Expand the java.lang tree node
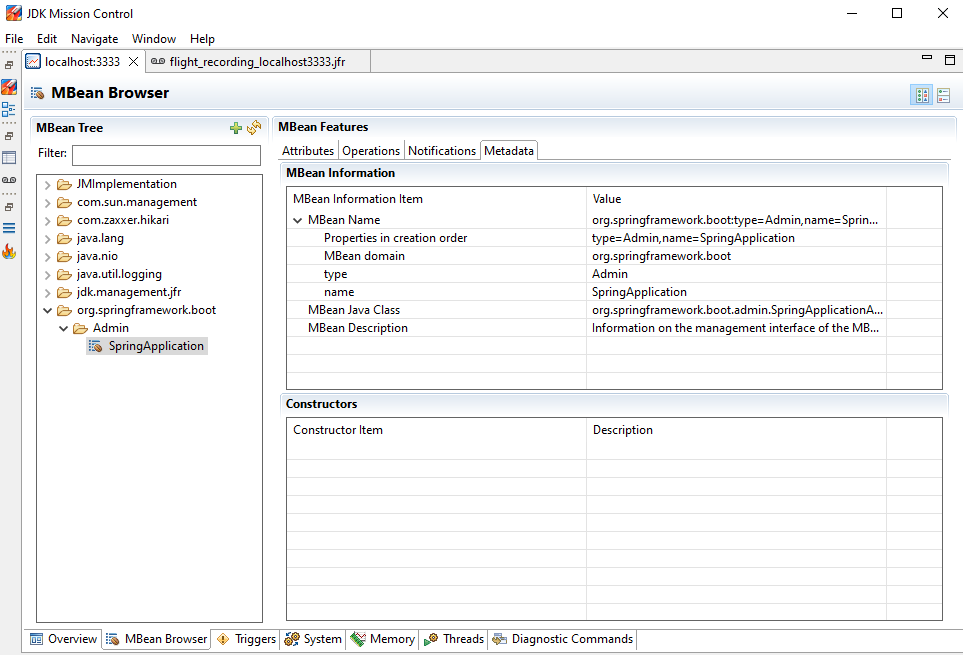Image resolution: width=965 pixels, height=659 pixels. pos(47,239)
